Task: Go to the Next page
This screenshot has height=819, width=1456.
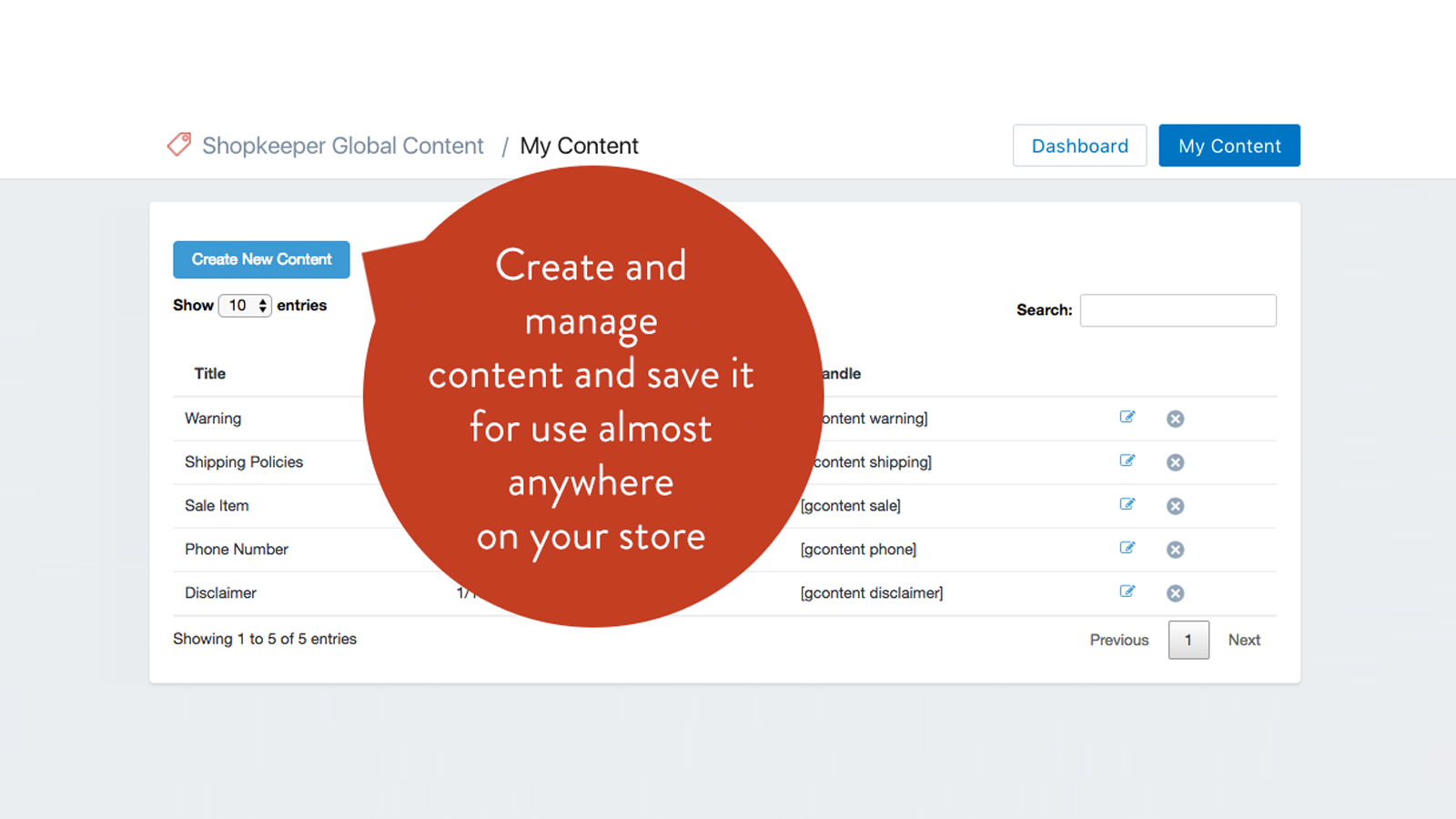Action: click(x=1243, y=640)
